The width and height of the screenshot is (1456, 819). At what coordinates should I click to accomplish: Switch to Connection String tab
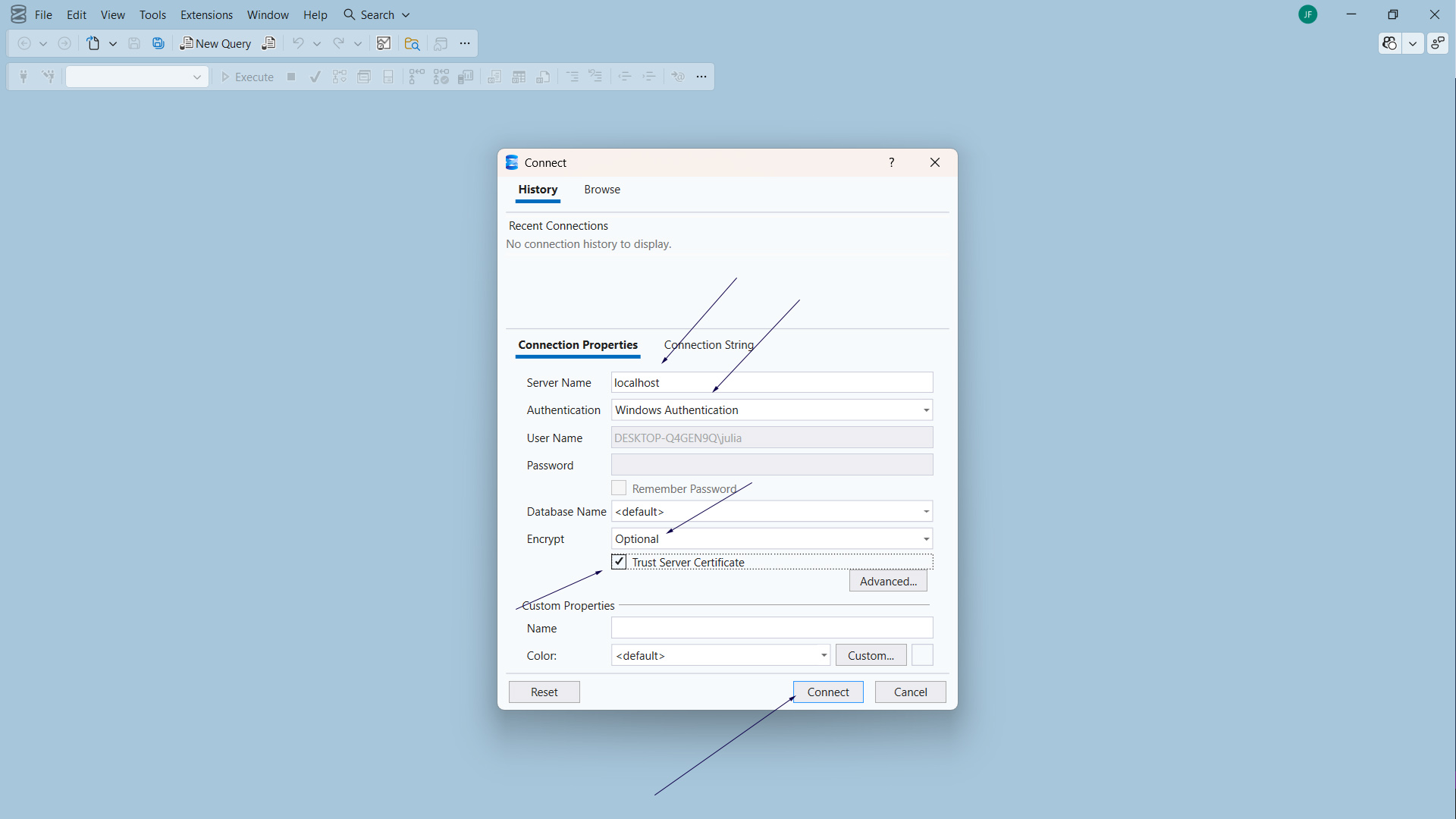[x=709, y=345]
